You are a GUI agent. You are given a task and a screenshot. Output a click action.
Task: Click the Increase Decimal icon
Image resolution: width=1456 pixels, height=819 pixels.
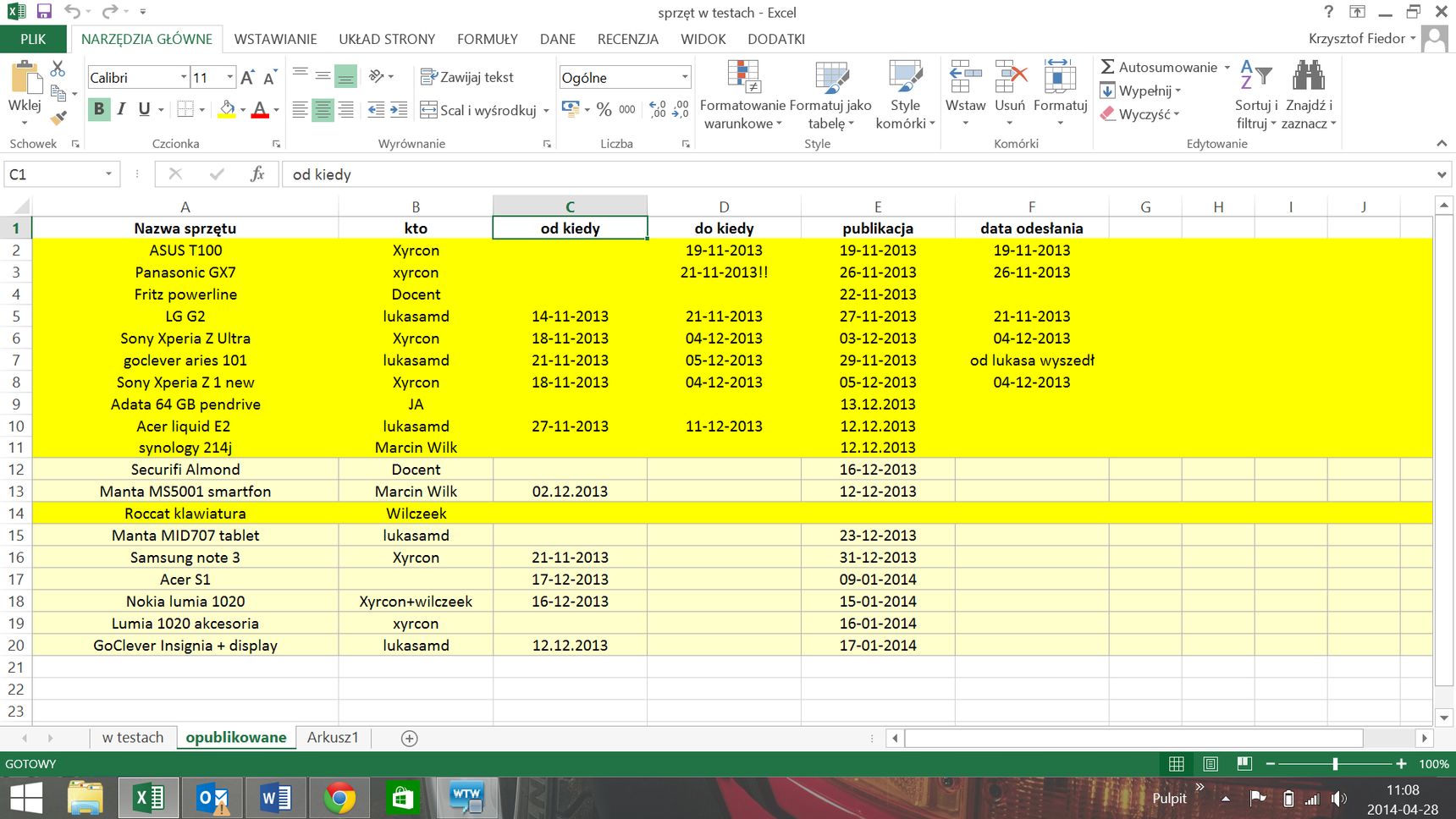coord(658,109)
